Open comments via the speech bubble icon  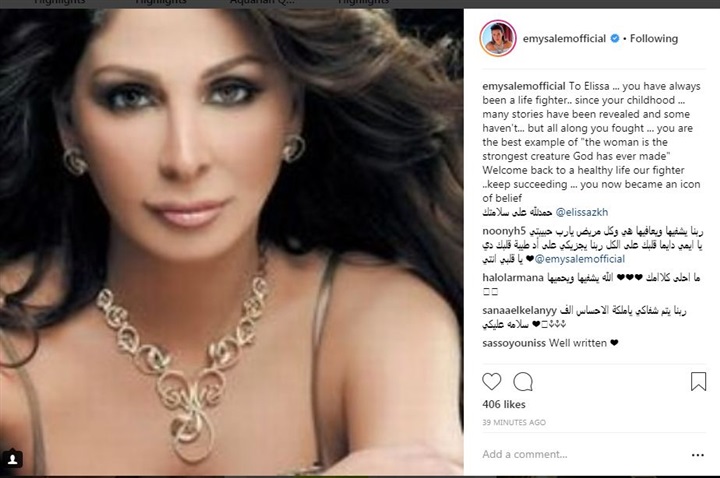click(523, 382)
